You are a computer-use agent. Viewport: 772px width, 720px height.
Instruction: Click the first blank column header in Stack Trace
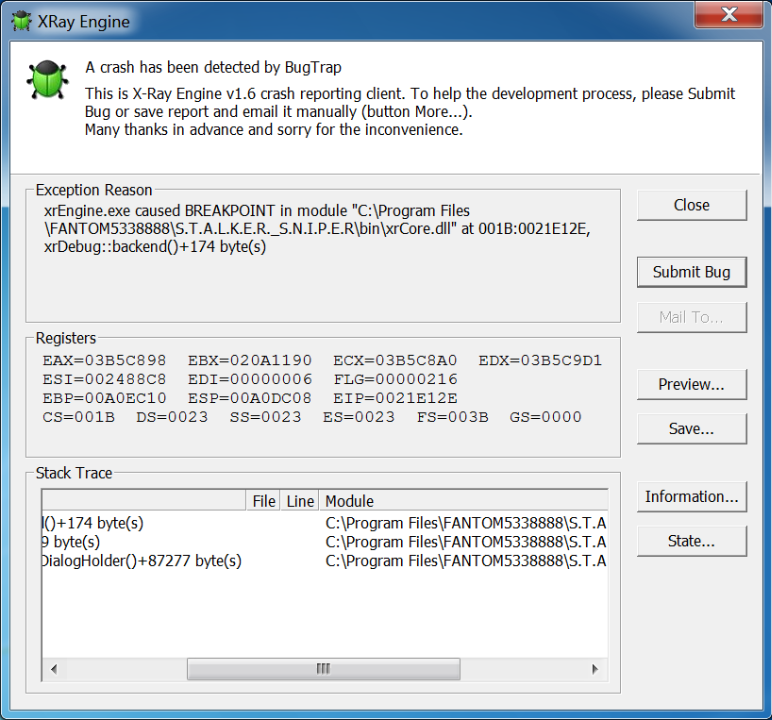tap(143, 501)
